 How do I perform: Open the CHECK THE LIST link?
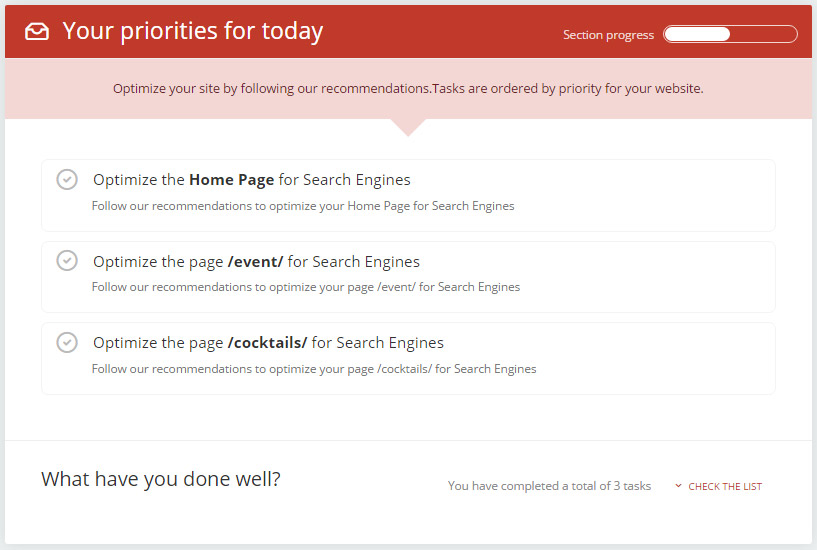725,486
